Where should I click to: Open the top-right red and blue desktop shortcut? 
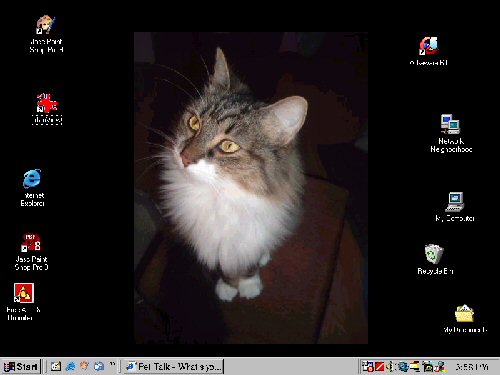[x=428, y=46]
